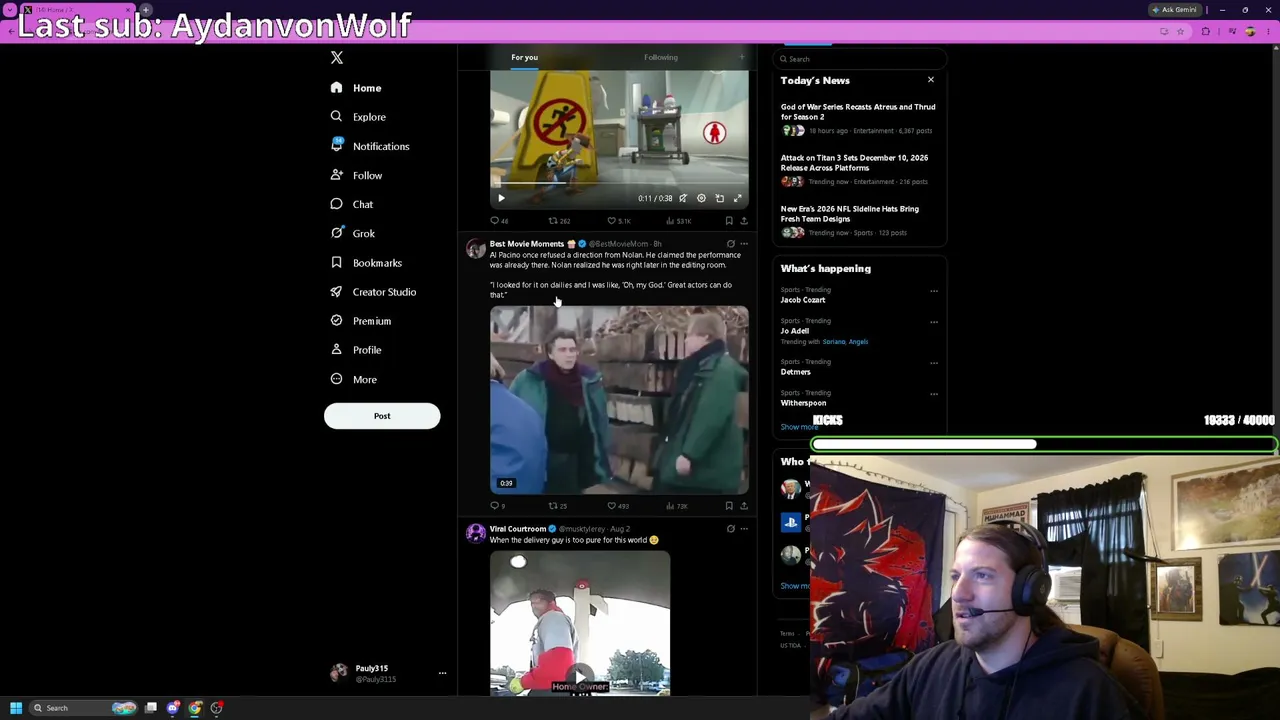This screenshot has height=720, width=1280.
Task: Open account menu dots beside Pauly315
Action: point(442,673)
